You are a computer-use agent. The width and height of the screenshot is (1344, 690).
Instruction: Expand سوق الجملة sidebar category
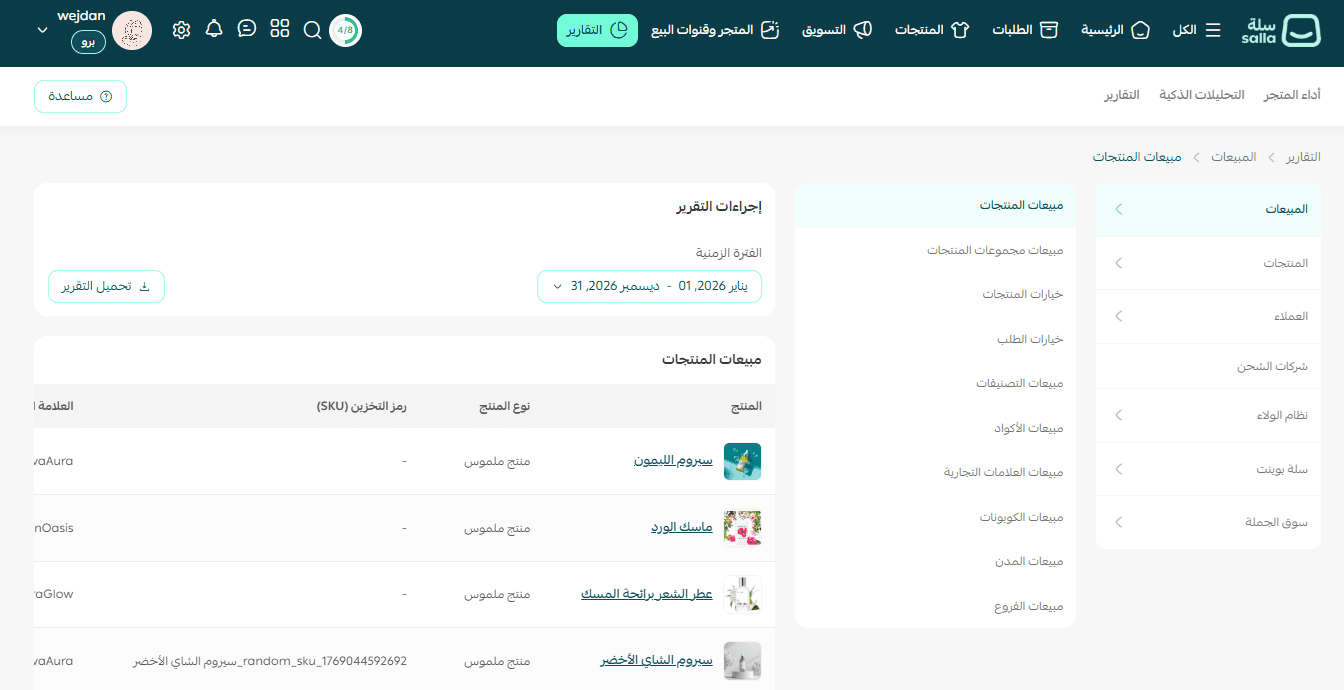1208,522
